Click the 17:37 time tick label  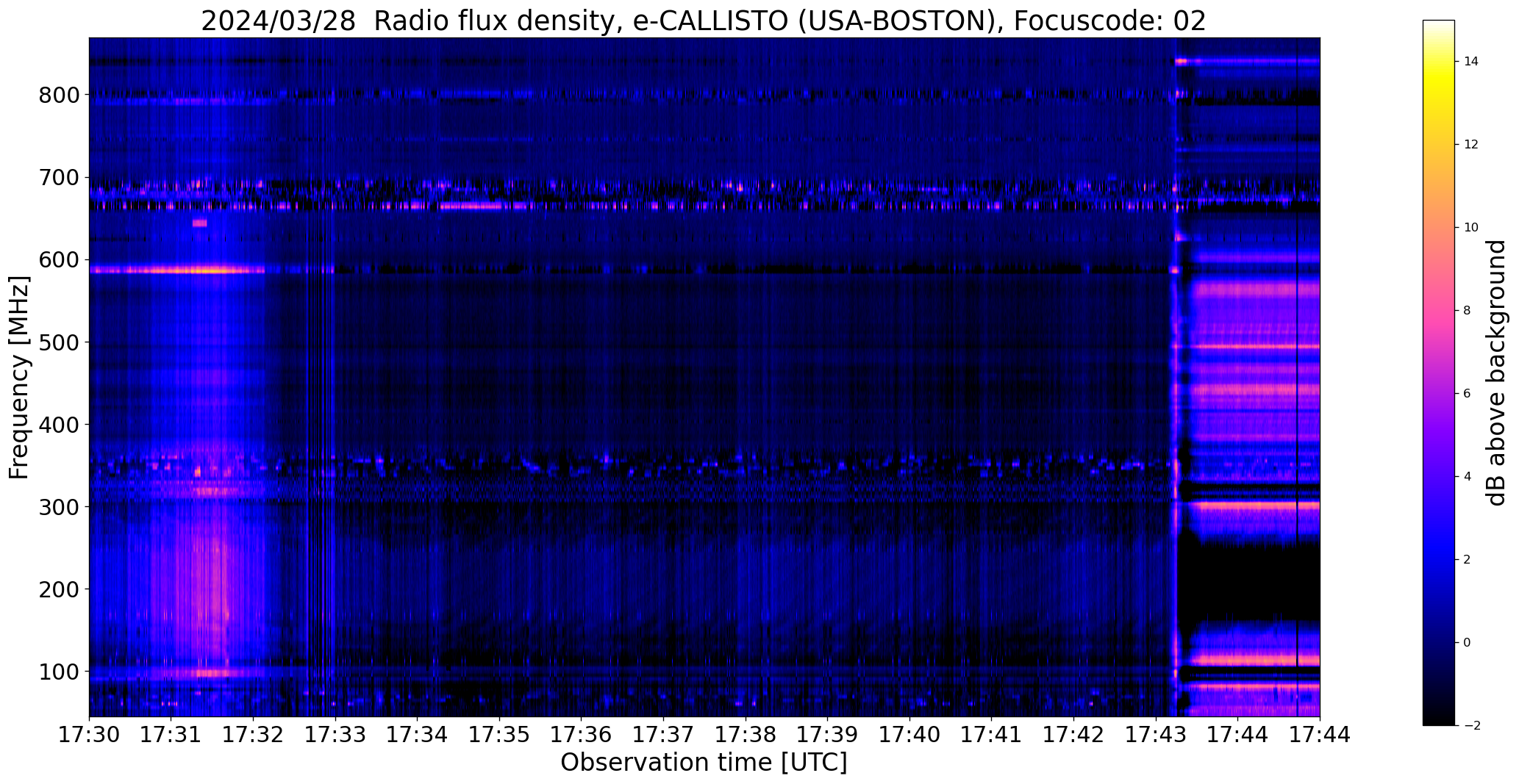click(x=664, y=735)
